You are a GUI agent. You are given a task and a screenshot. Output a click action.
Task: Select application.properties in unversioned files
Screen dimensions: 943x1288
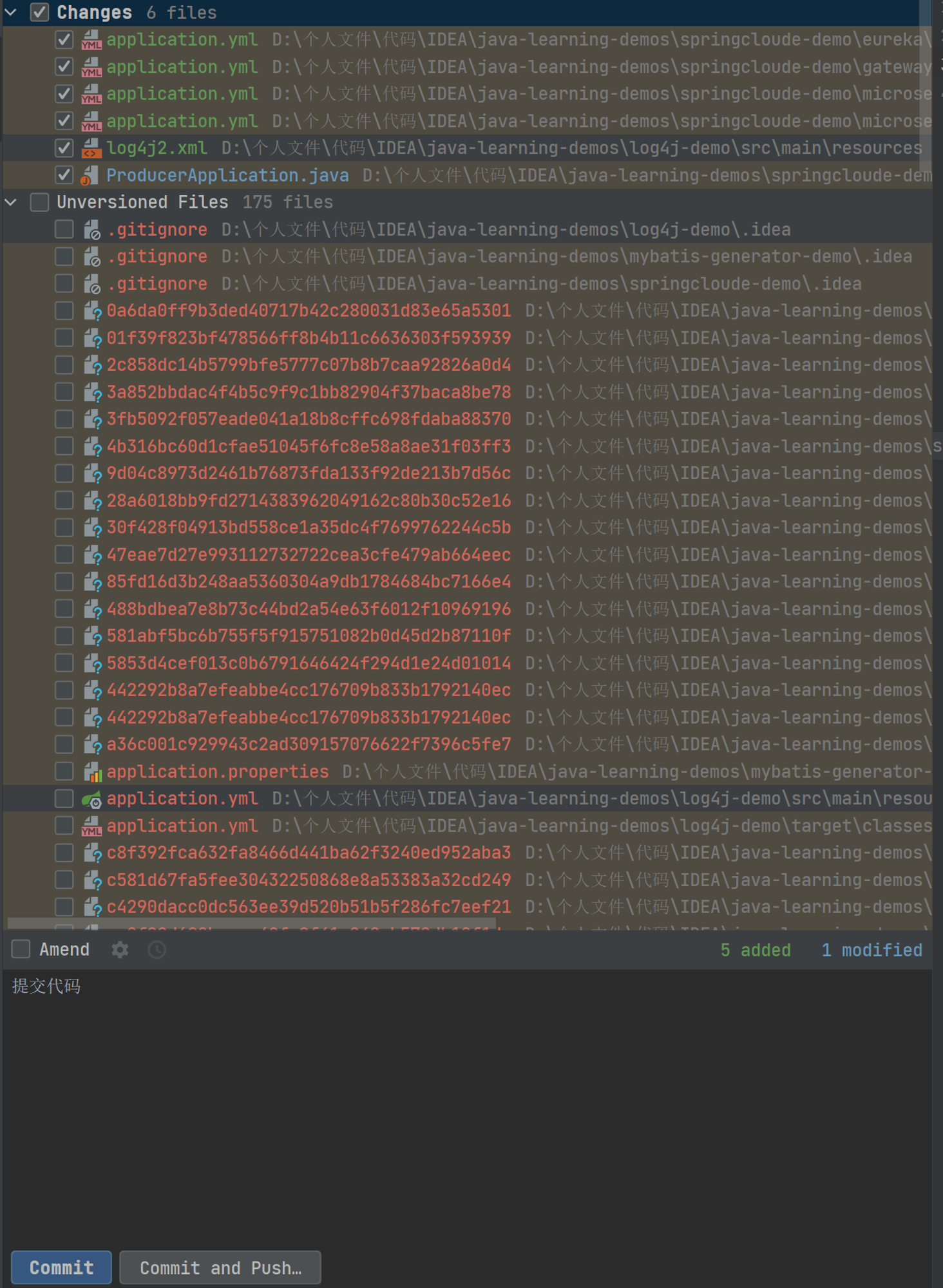click(x=218, y=772)
